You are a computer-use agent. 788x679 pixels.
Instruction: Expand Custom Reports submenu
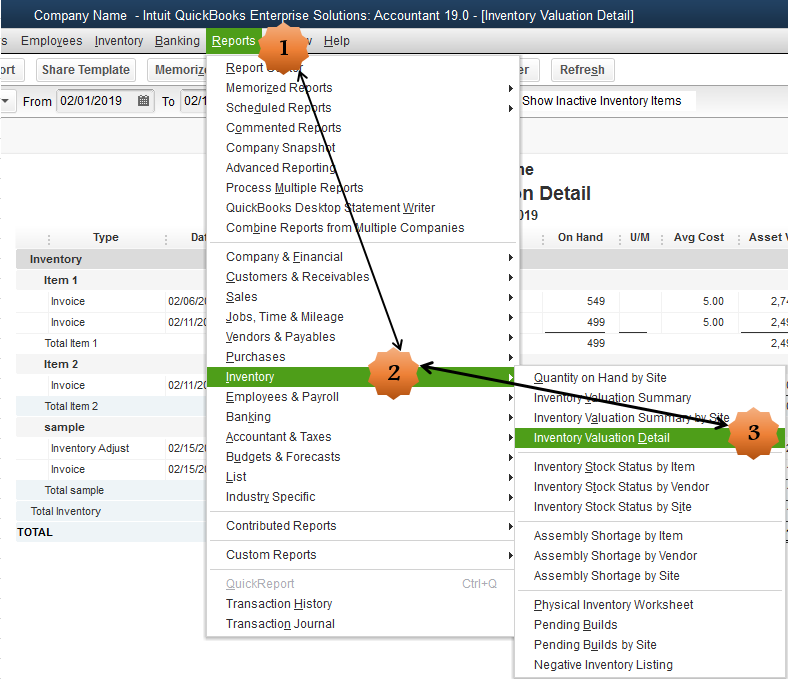click(x=362, y=555)
